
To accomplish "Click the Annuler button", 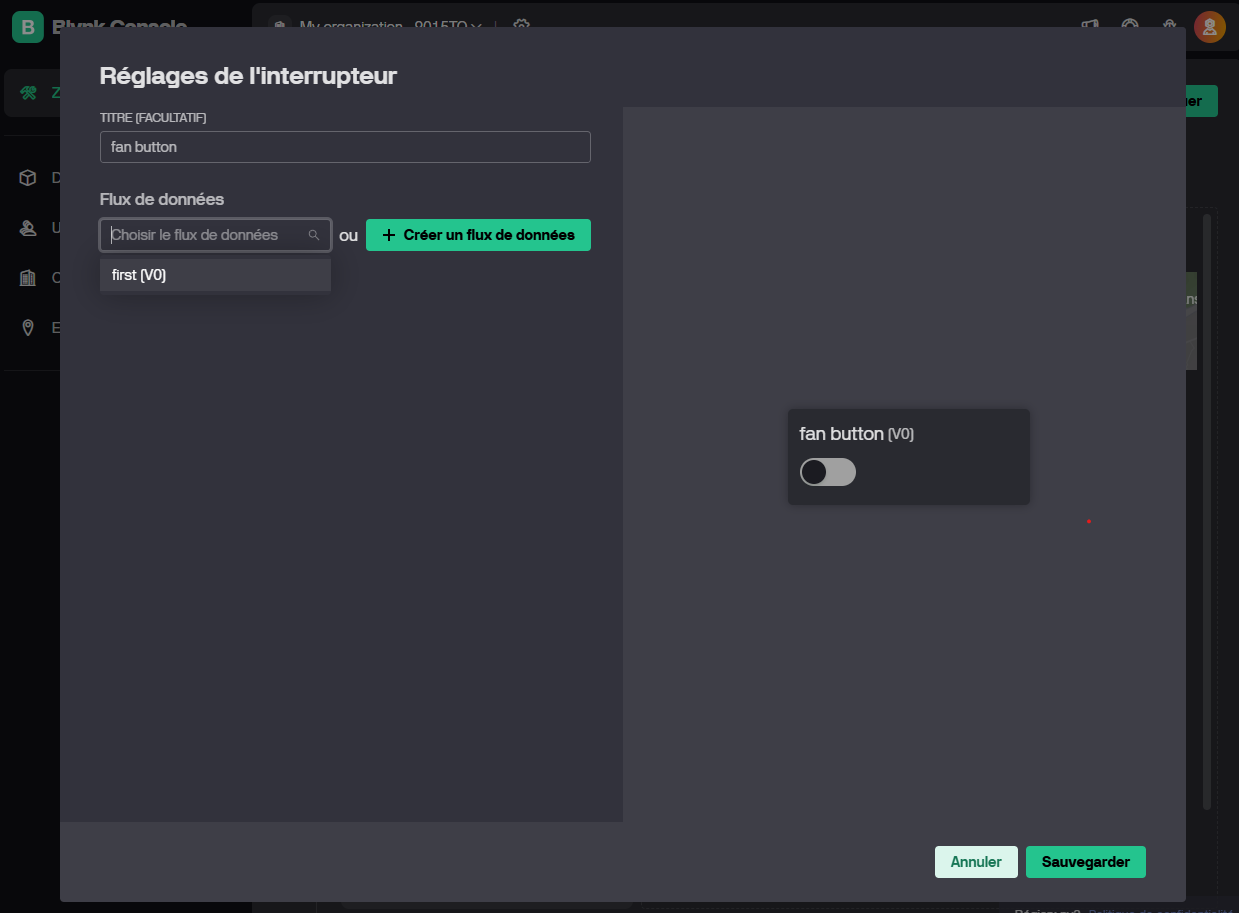I will point(976,862).
